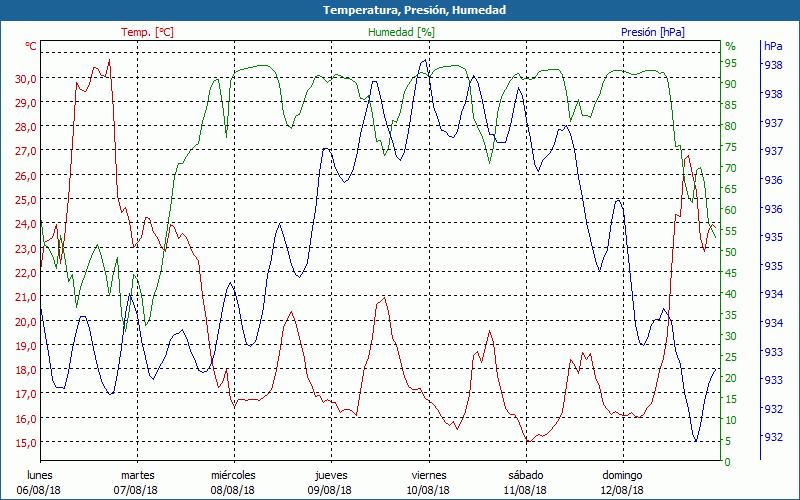Click the 18,0 temperature axis value
The image size is (800, 500).
[x=27, y=370]
